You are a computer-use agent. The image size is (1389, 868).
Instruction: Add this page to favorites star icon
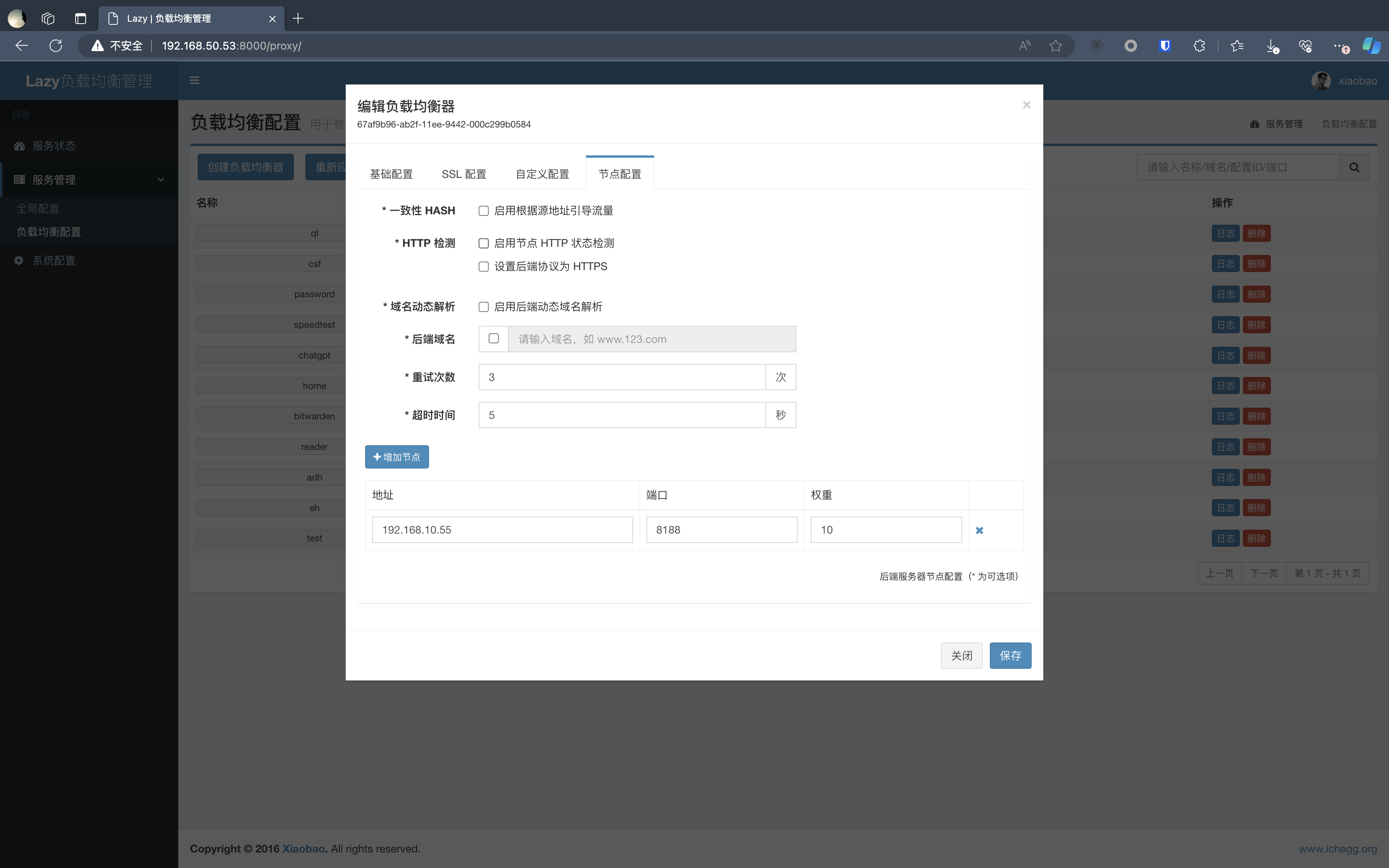pos(1056,46)
